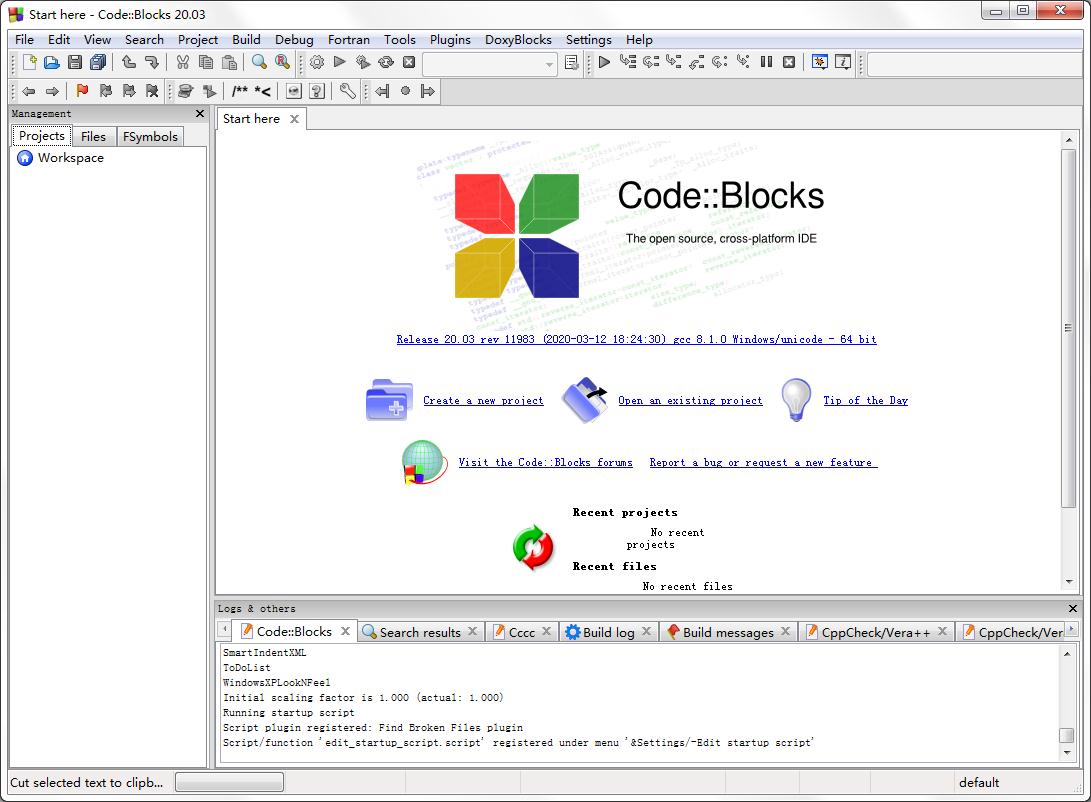Pause the debugger with the pause icon
This screenshot has width=1091, height=802.
click(767, 62)
